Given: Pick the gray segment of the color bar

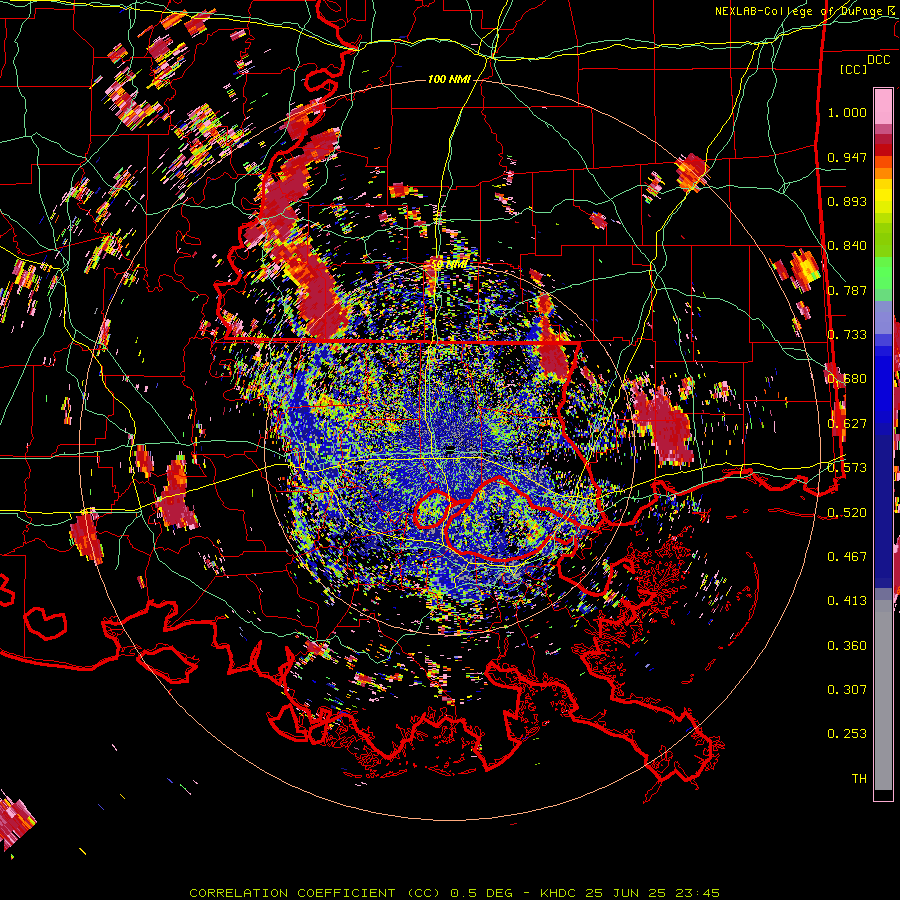Looking at the screenshot, I should [883, 695].
